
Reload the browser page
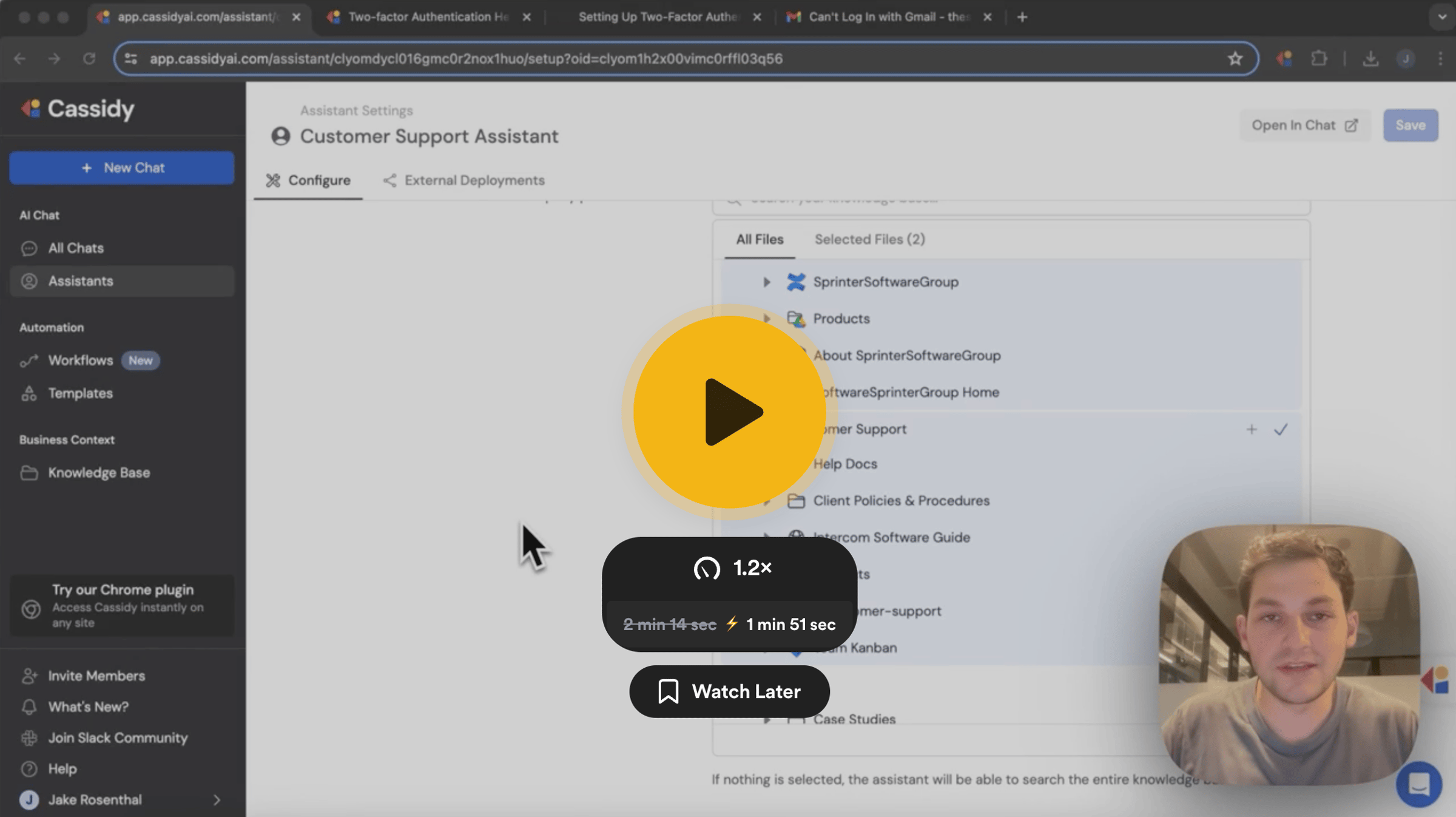89,59
